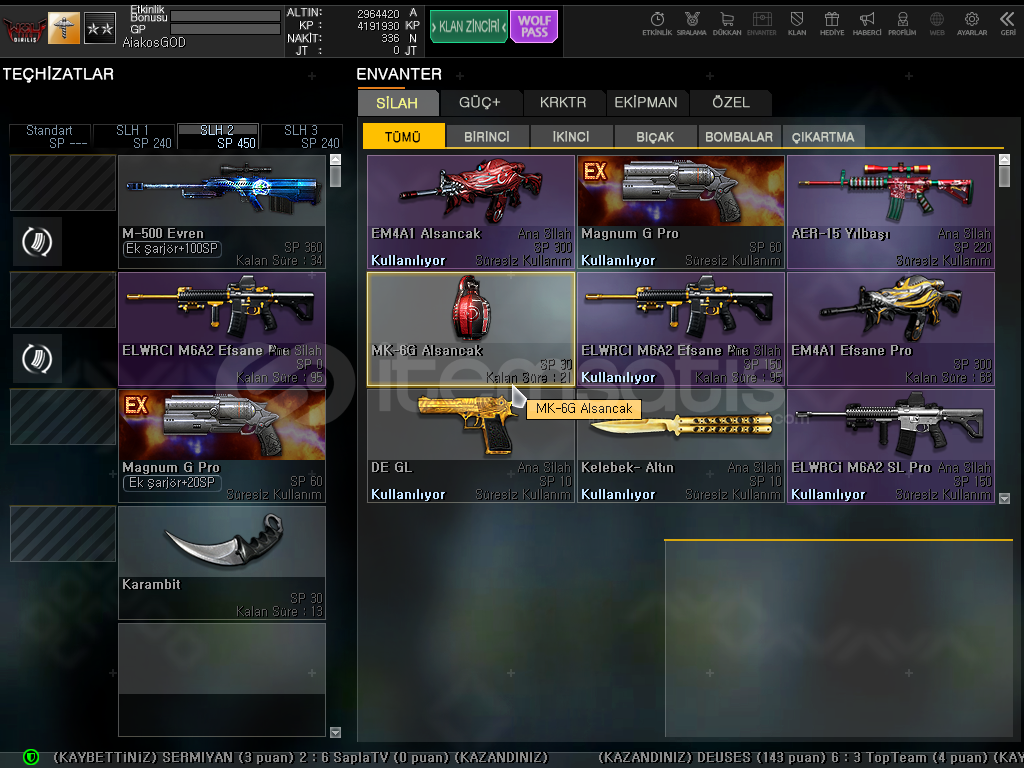Open the Klan Zinciri button
Viewport: 1024px width, 768px height.
pos(469,27)
